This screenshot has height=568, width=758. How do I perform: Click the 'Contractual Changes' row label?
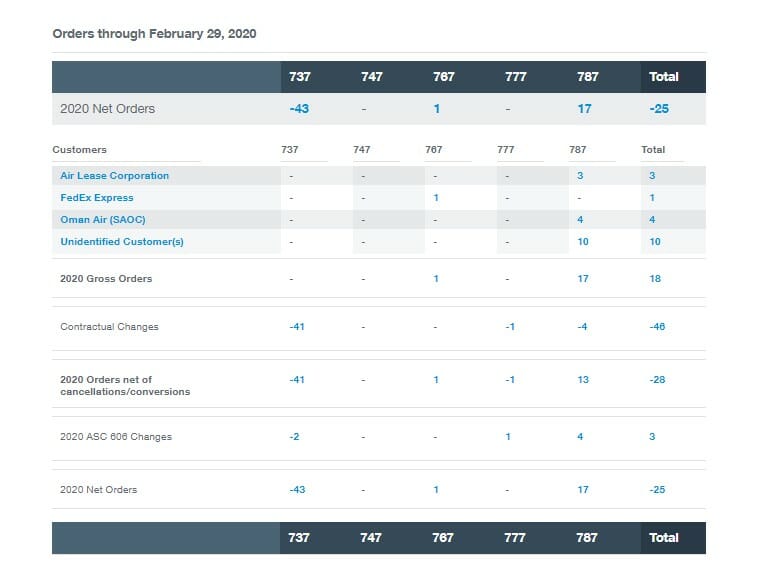click(x=109, y=327)
